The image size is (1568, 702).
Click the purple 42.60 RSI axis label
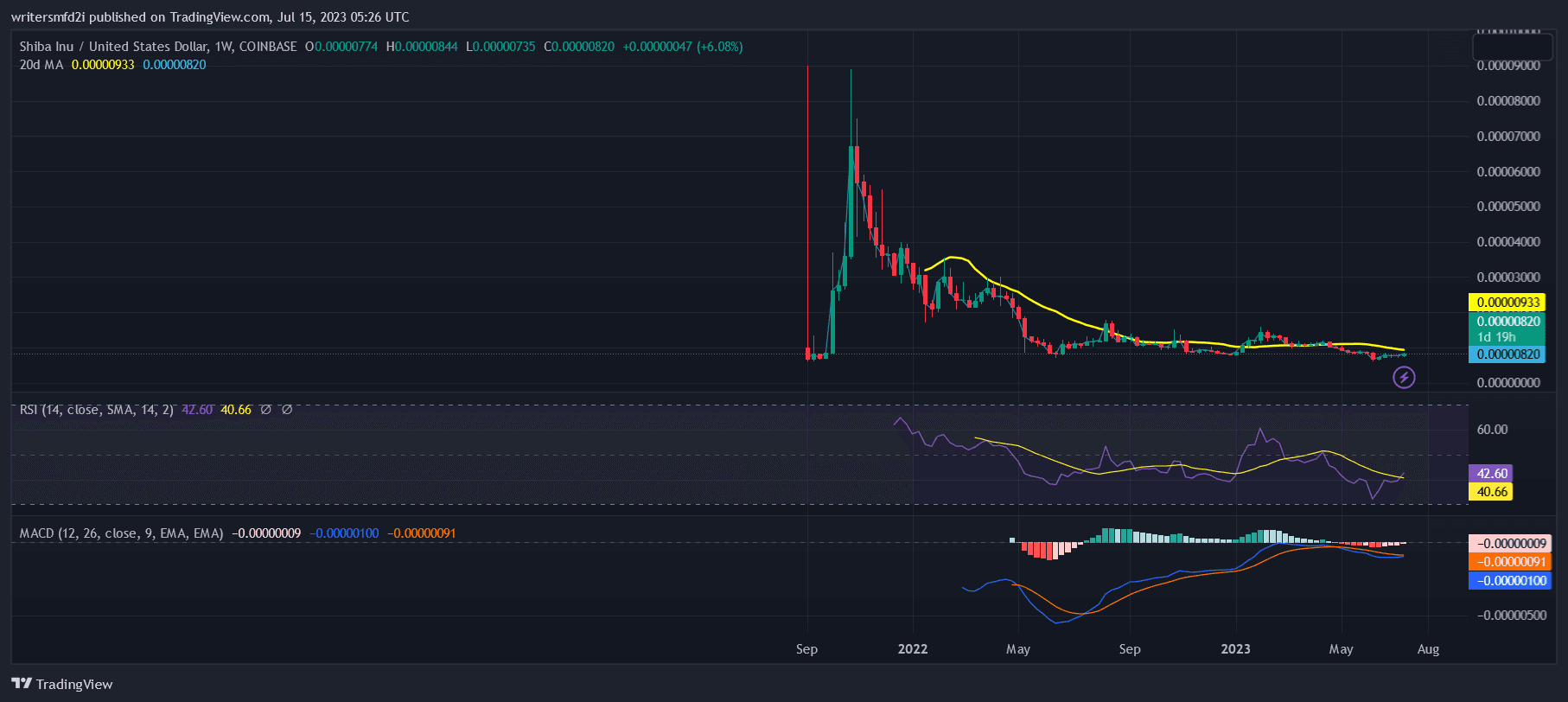pos(1491,474)
